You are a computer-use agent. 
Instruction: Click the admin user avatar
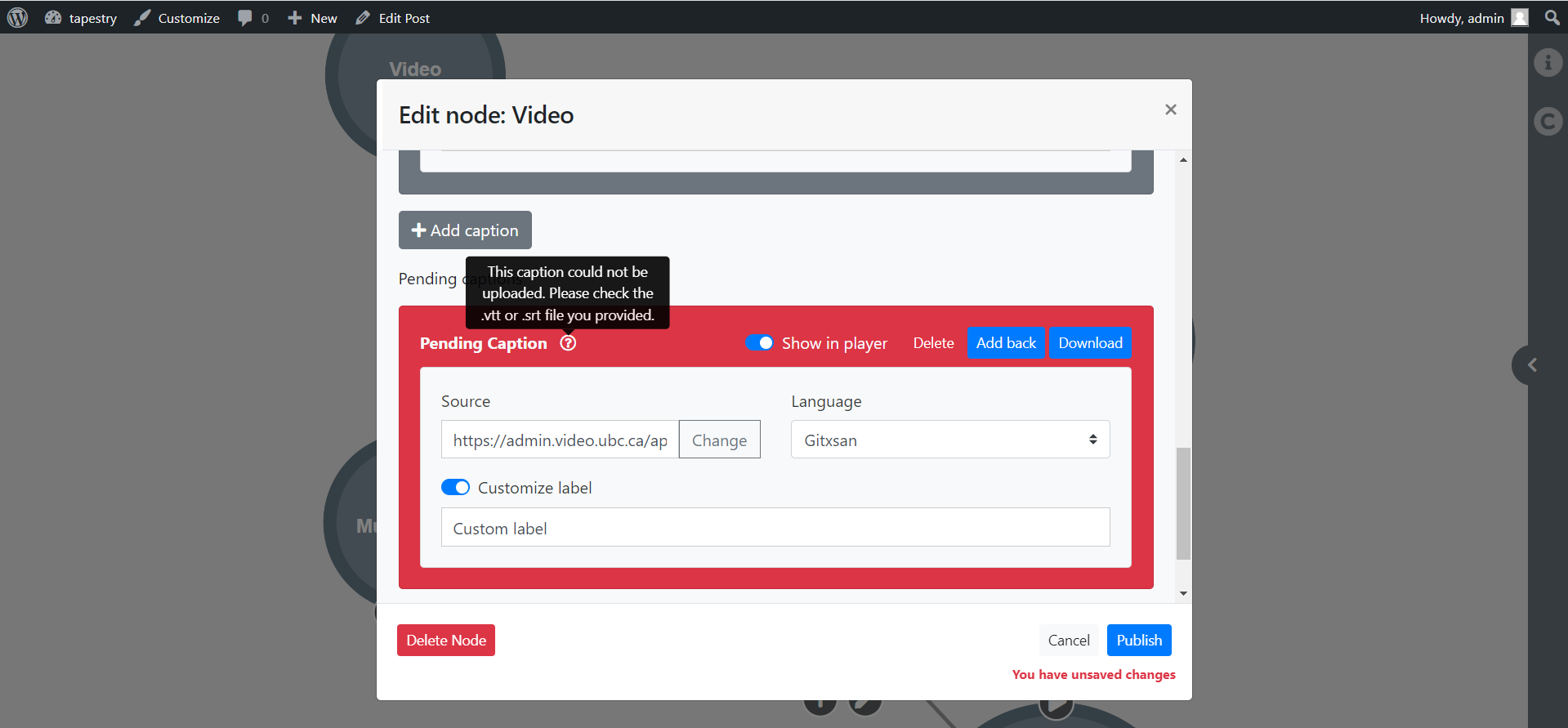click(1520, 18)
